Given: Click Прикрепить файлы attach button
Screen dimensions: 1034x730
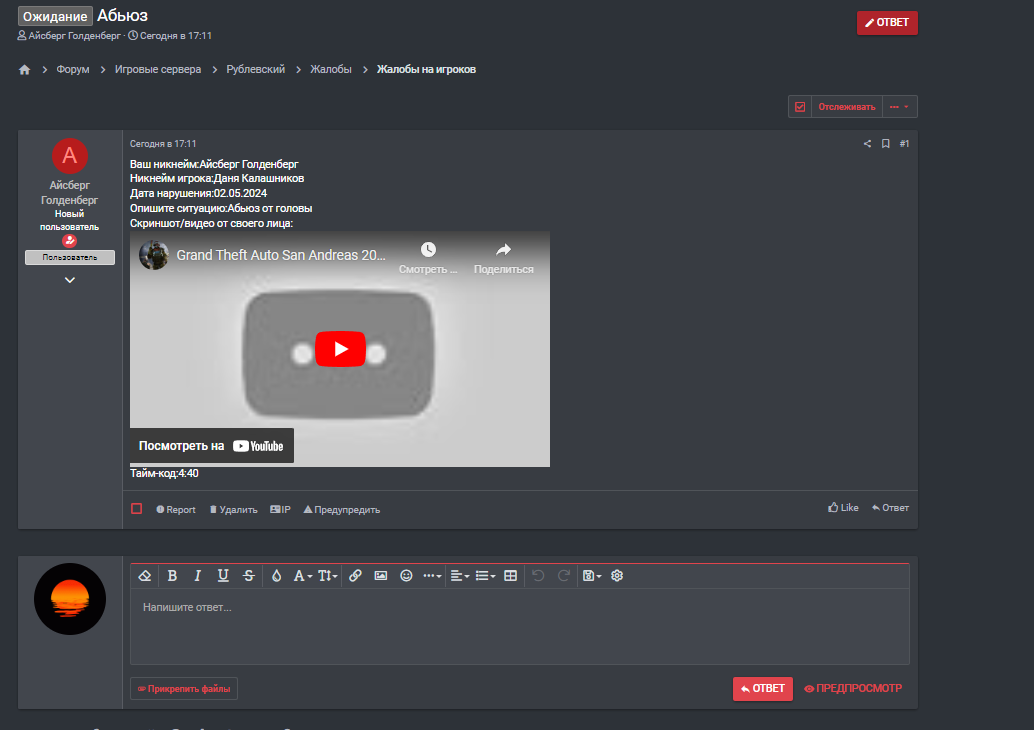Looking at the screenshot, I should pos(184,688).
